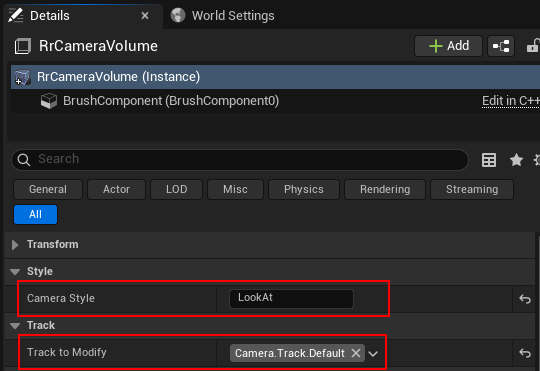The width and height of the screenshot is (540, 371).
Task: Reset Track to Modify to default arrow
Action: pyautogui.click(x=525, y=353)
